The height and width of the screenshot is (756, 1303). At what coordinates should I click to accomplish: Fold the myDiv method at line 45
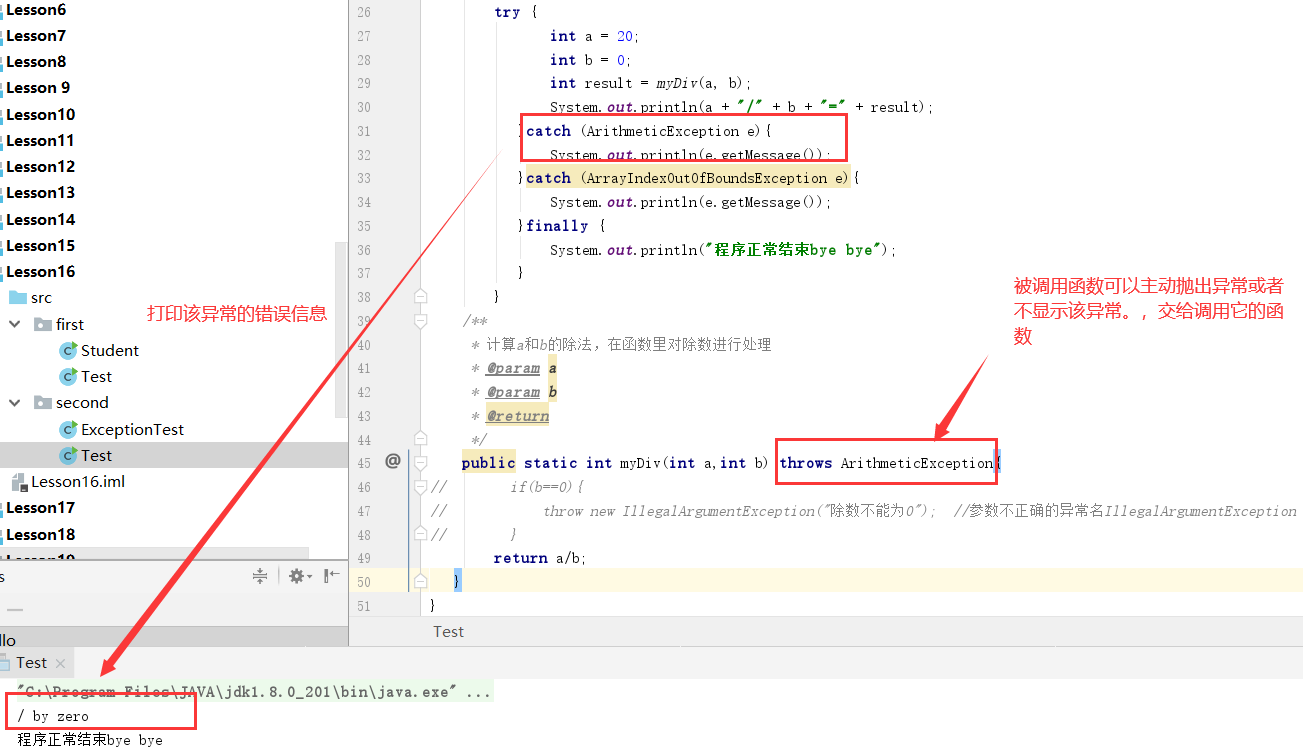tap(421, 462)
